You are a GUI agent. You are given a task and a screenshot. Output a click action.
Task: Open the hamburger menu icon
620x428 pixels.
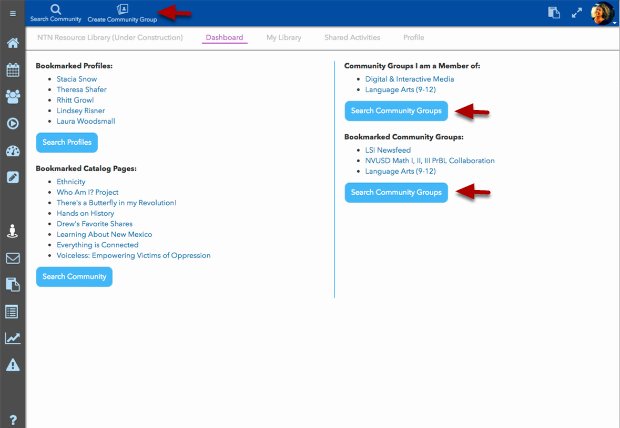tap(13, 14)
